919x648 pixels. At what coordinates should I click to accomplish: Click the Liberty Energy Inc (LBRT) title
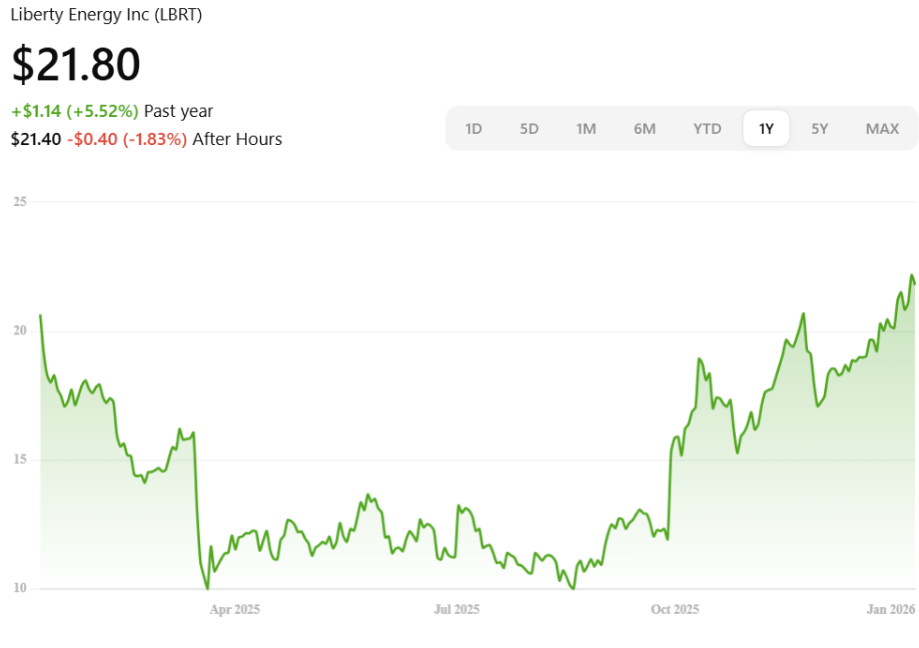click(x=106, y=16)
